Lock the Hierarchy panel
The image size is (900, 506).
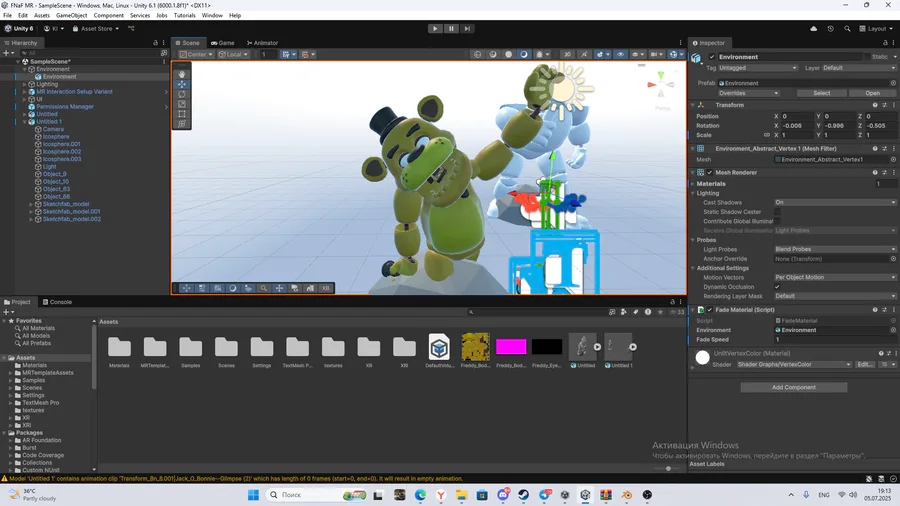(x=155, y=43)
